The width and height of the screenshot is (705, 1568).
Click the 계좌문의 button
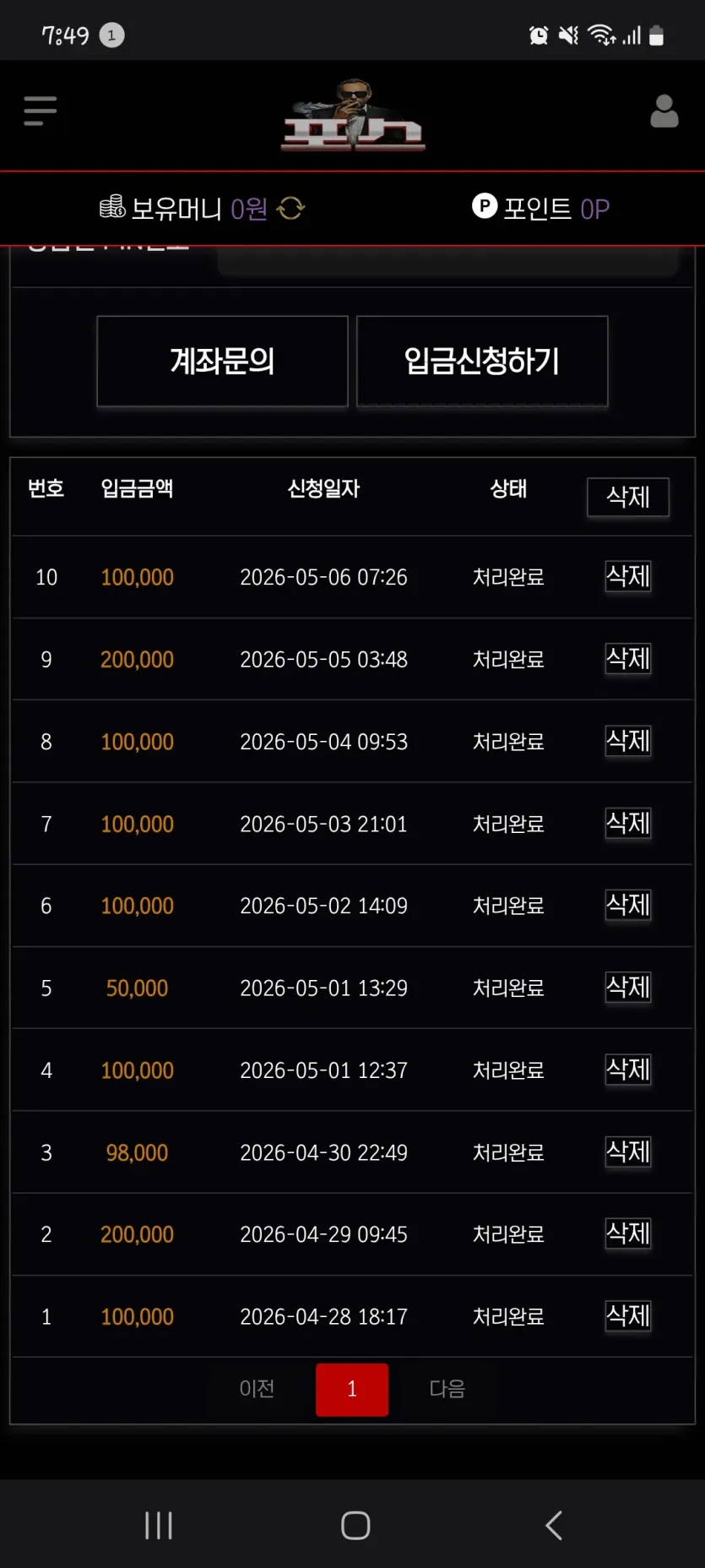click(222, 361)
